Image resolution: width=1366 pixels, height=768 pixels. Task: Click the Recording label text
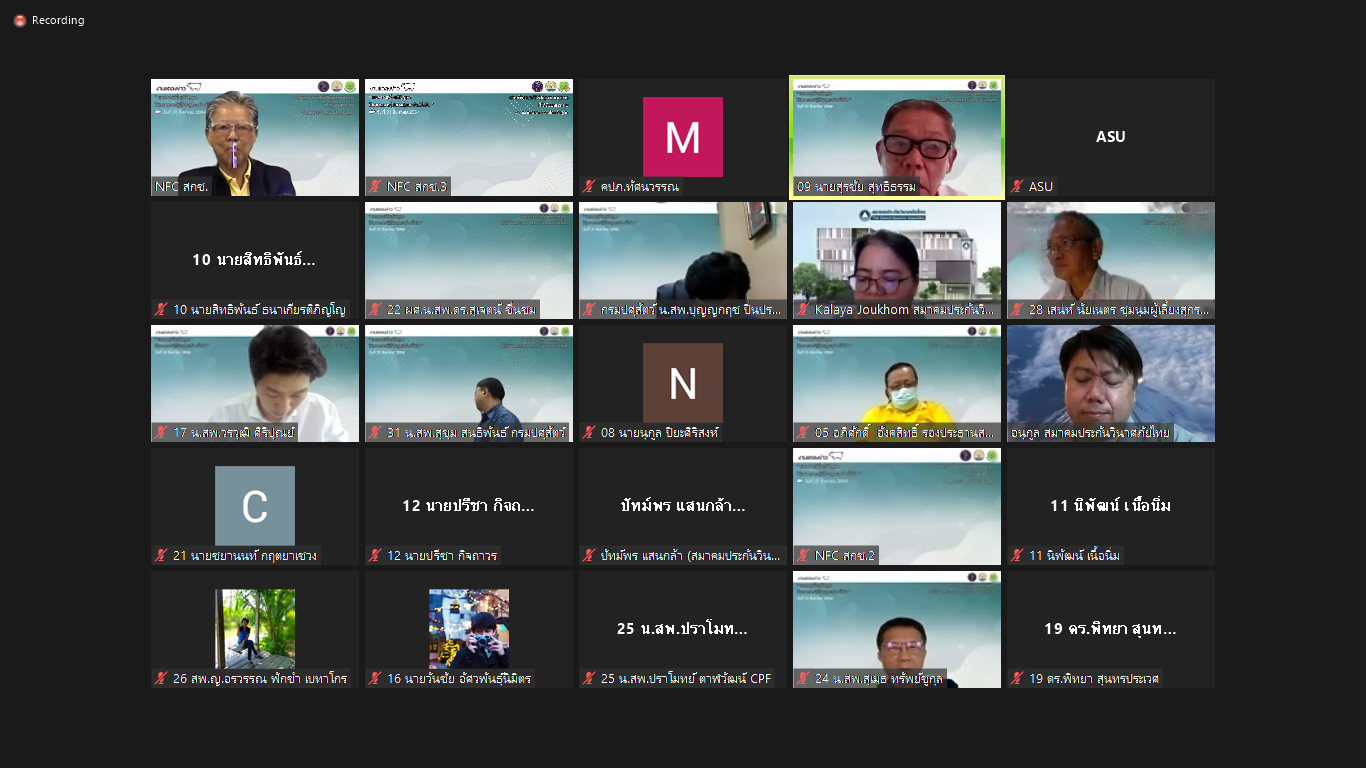[x=58, y=20]
